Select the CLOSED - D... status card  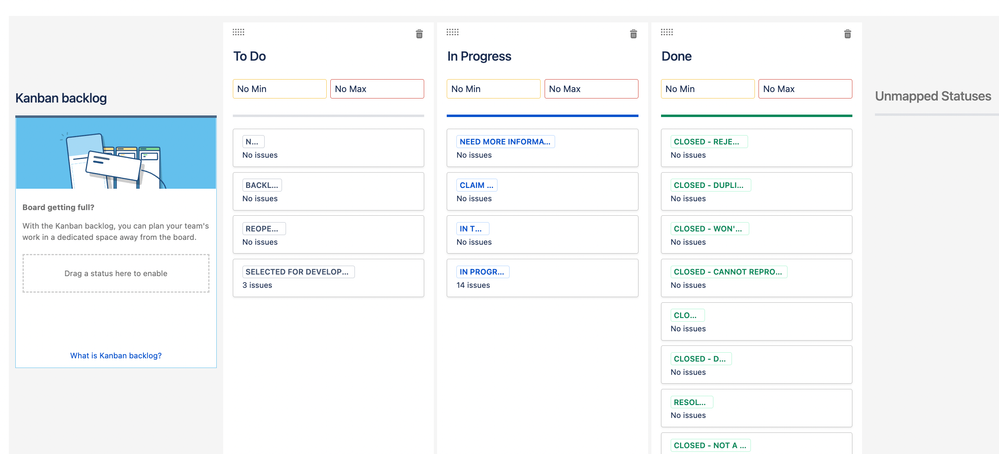[756, 364]
